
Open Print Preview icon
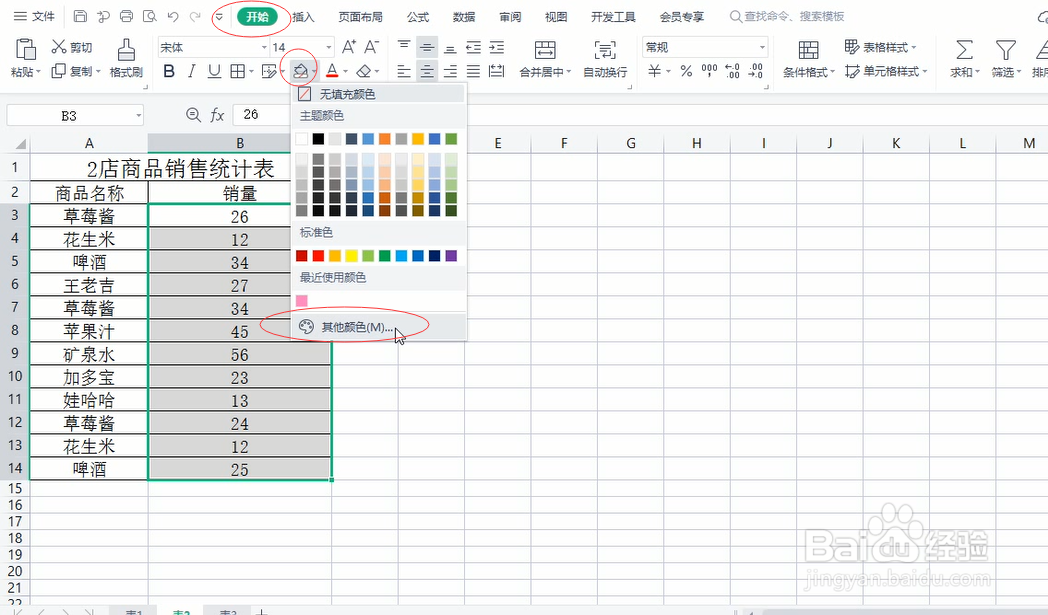point(150,16)
